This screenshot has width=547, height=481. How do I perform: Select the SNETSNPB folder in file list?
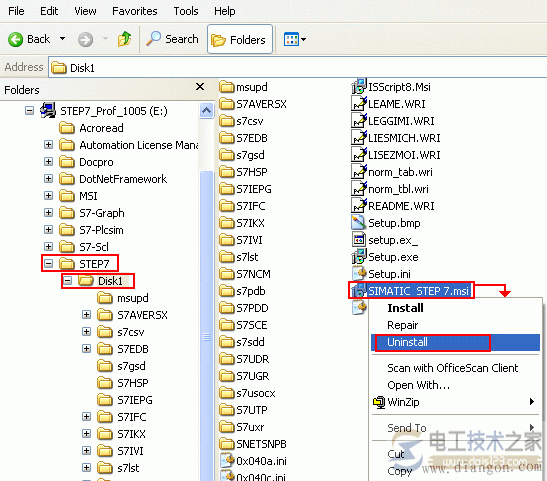[x=253, y=444]
